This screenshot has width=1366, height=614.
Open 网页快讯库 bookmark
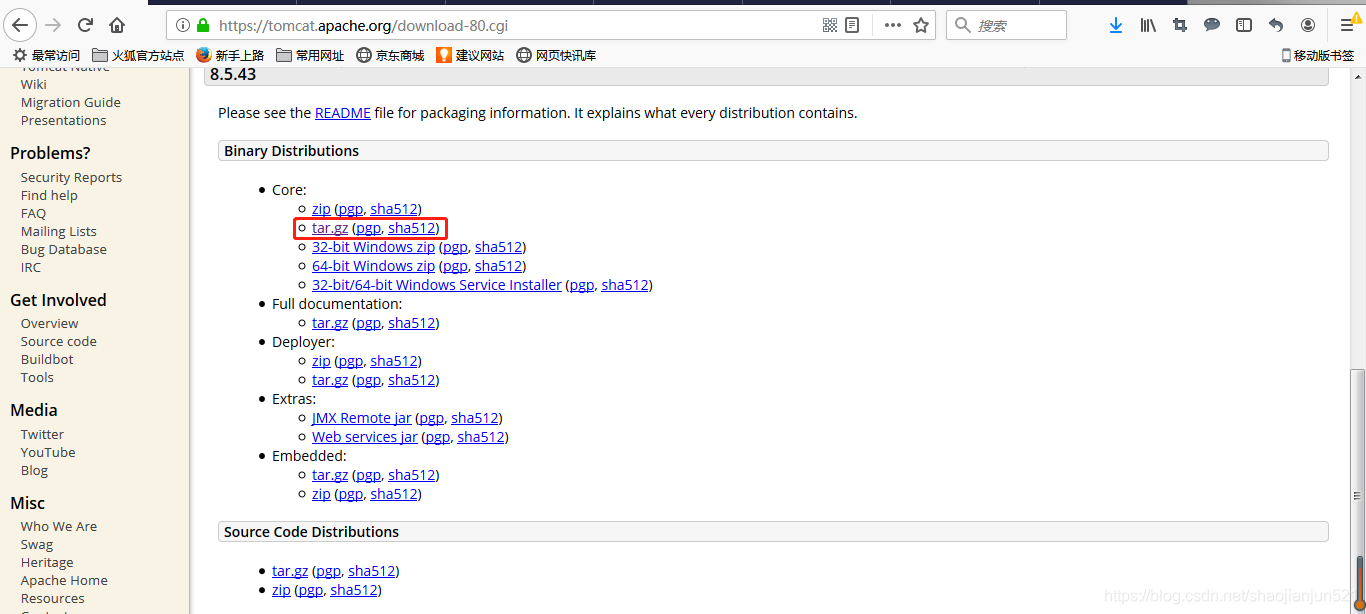tap(556, 55)
